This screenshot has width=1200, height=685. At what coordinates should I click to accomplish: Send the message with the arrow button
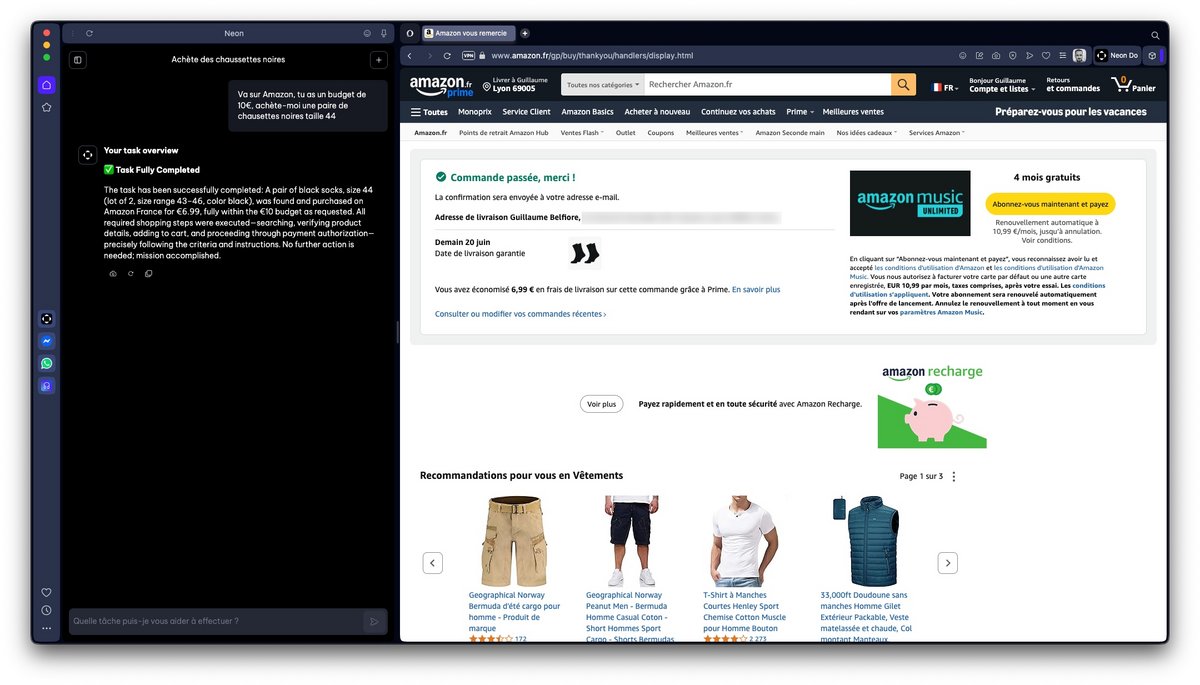click(x=374, y=621)
